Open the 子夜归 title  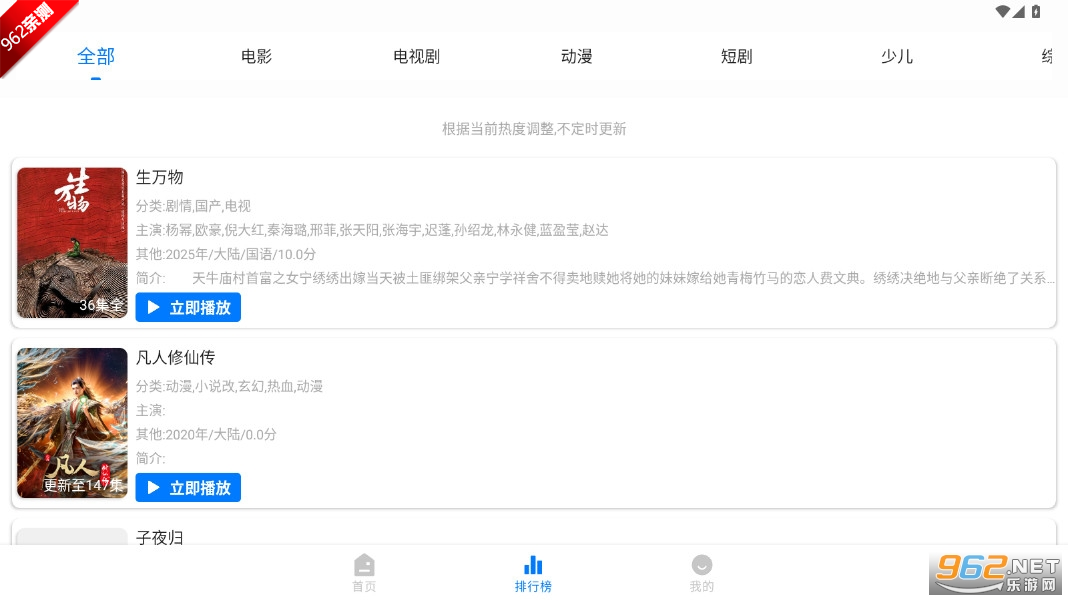pos(159,538)
